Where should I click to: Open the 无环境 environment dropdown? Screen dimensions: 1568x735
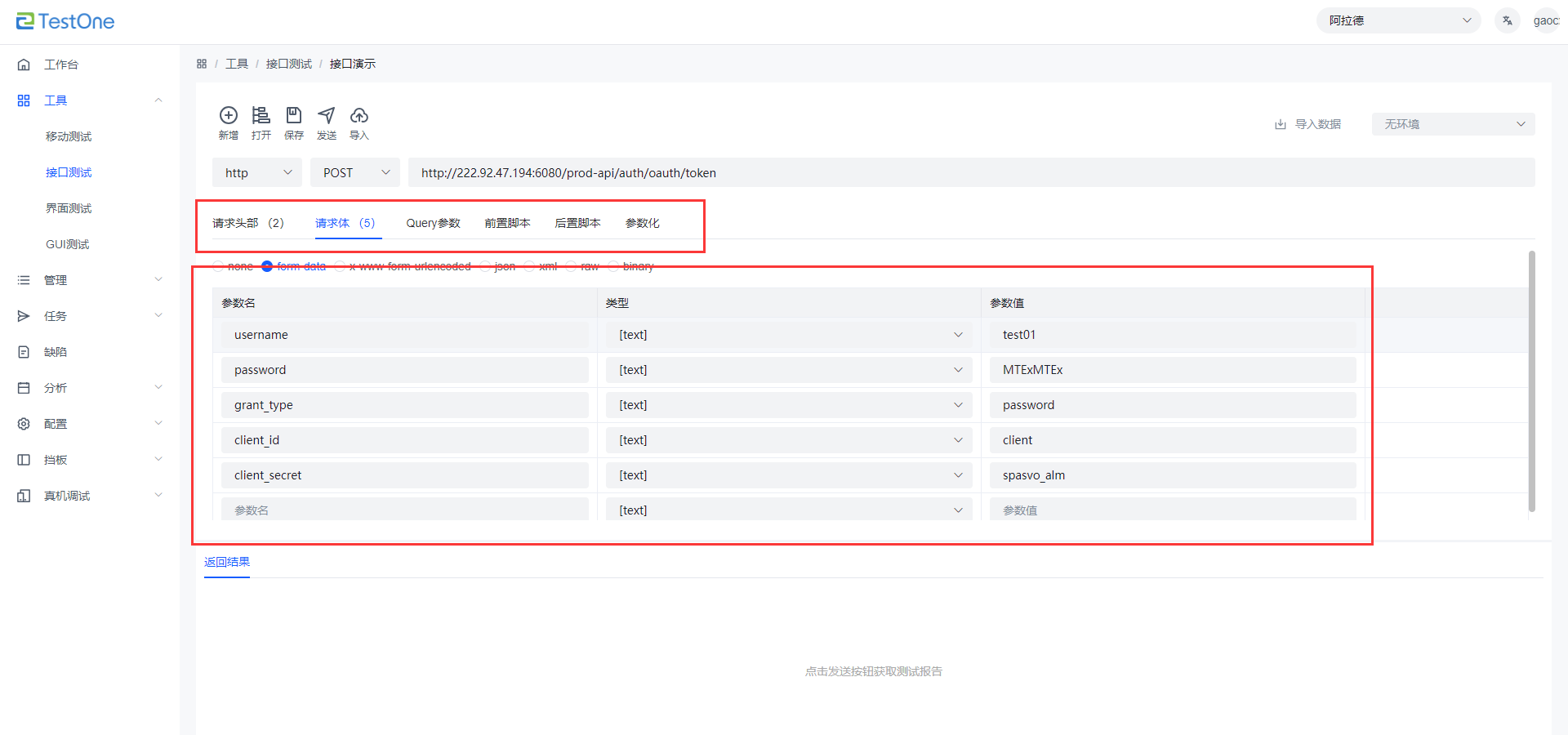(x=1453, y=124)
